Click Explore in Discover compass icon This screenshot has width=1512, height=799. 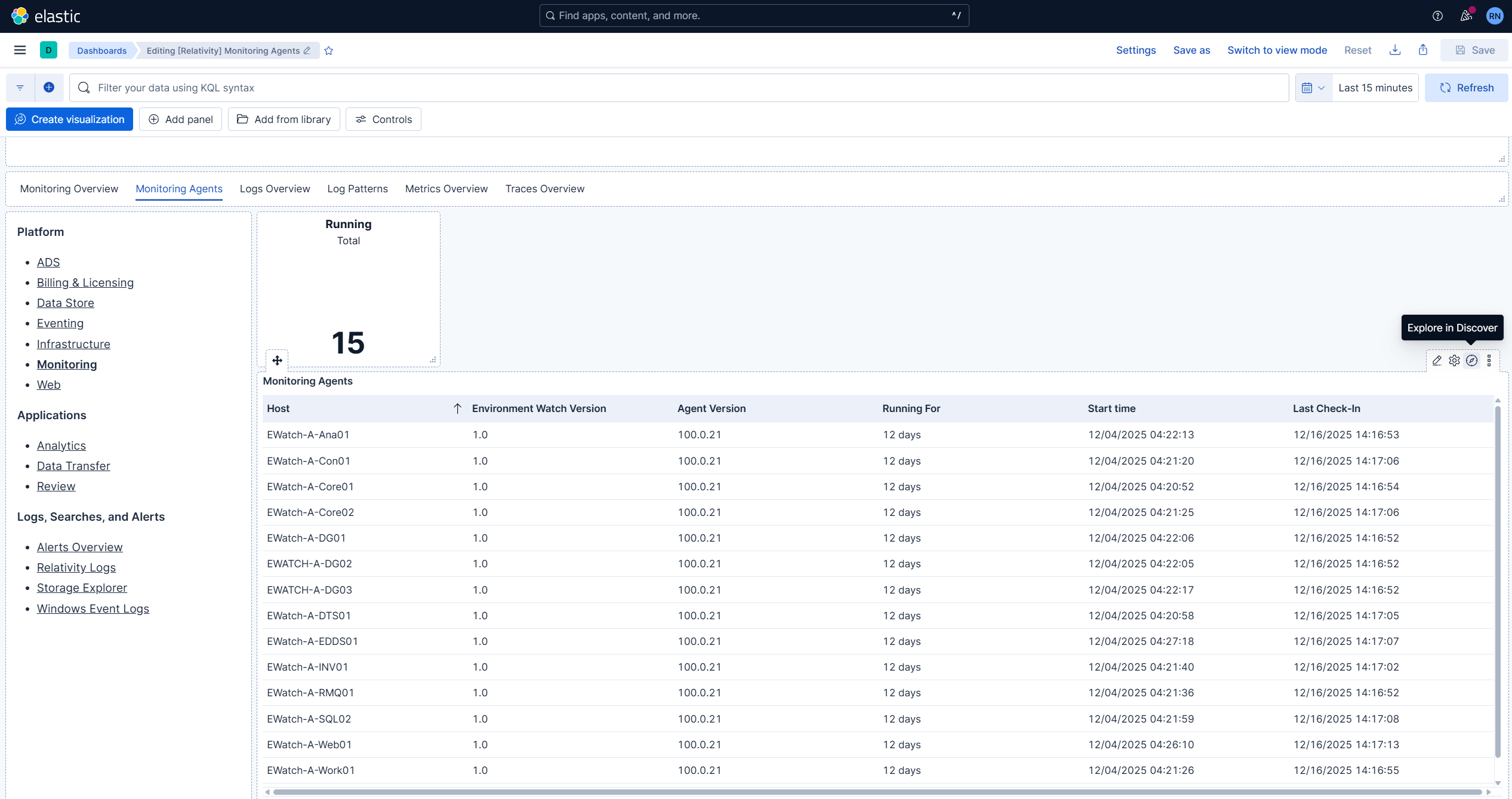click(x=1472, y=361)
